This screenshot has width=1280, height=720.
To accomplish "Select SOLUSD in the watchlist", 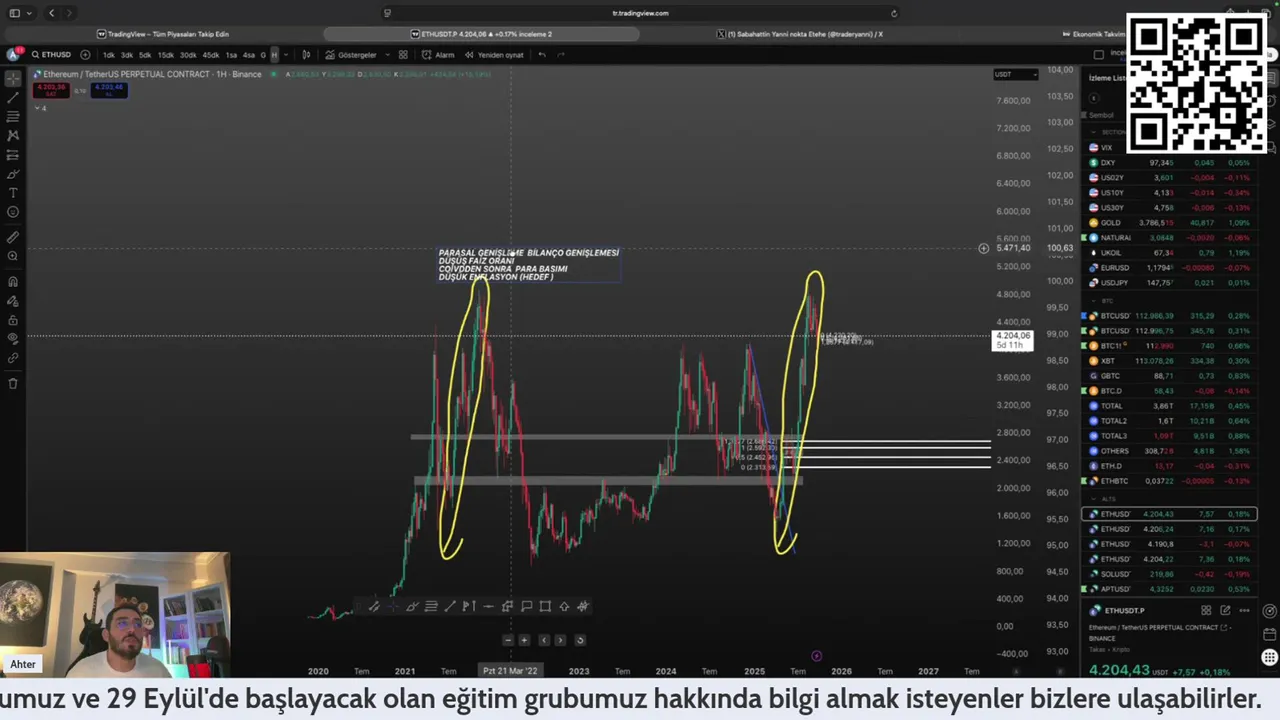I will (x=1170, y=574).
